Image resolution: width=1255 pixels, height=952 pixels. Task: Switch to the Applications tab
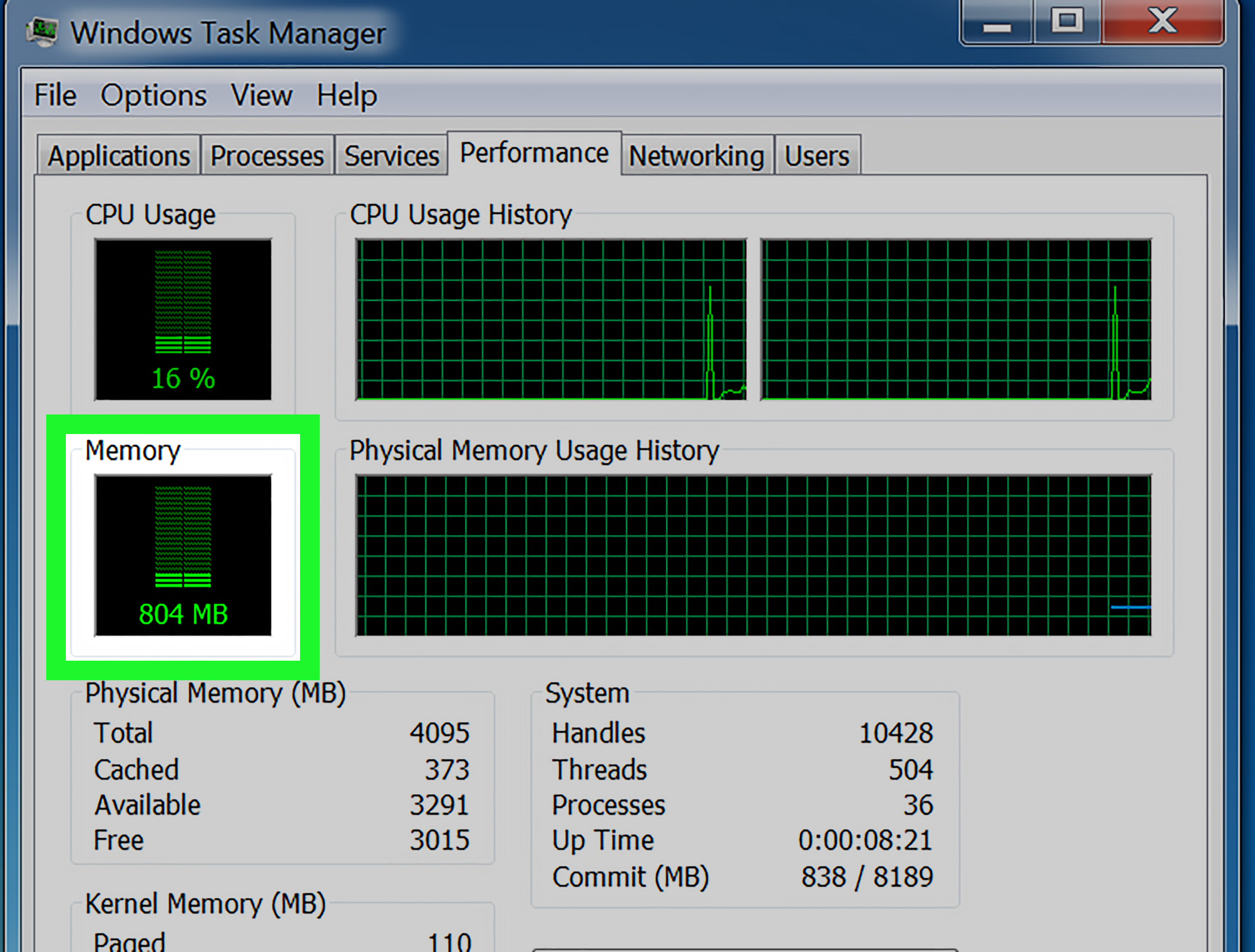coord(118,155)
